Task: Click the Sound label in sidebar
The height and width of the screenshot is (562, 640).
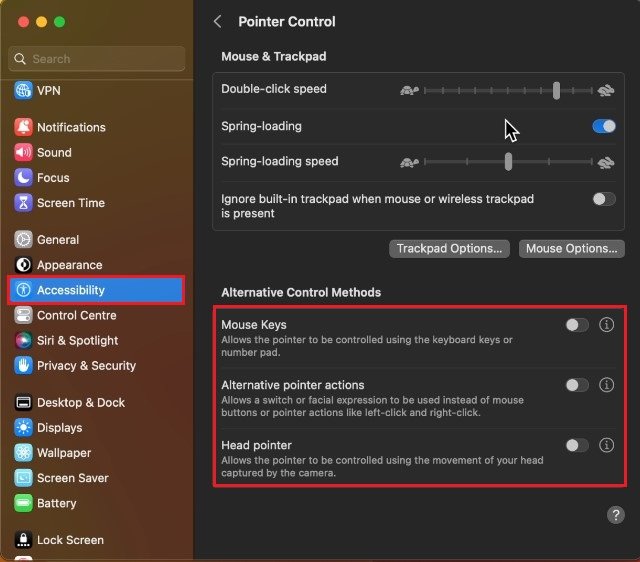Action: (54, 153)
